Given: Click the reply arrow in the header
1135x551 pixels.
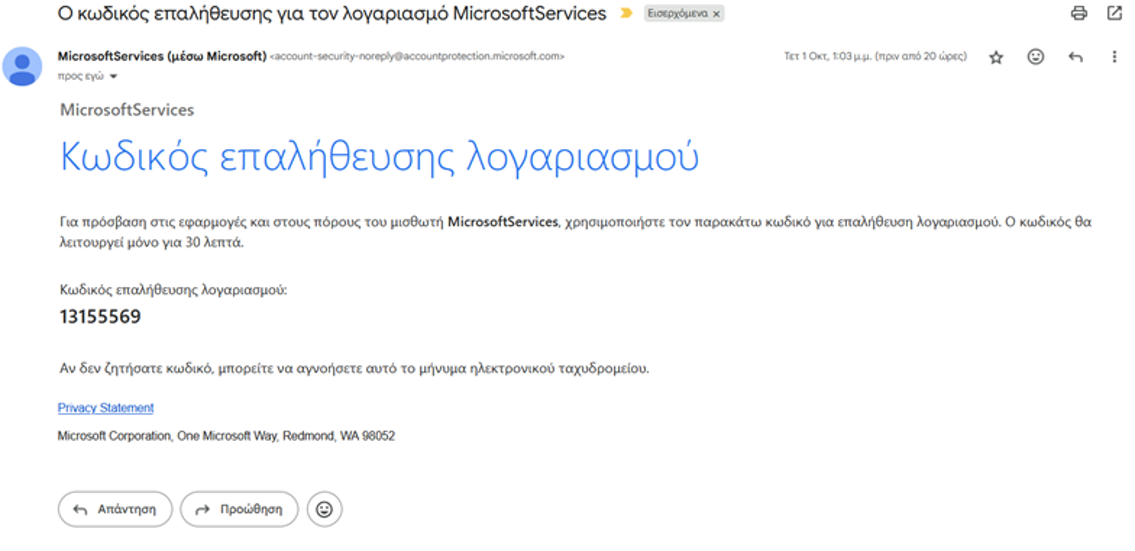Looking at the screenshot, I should (x=1076, y=57).
